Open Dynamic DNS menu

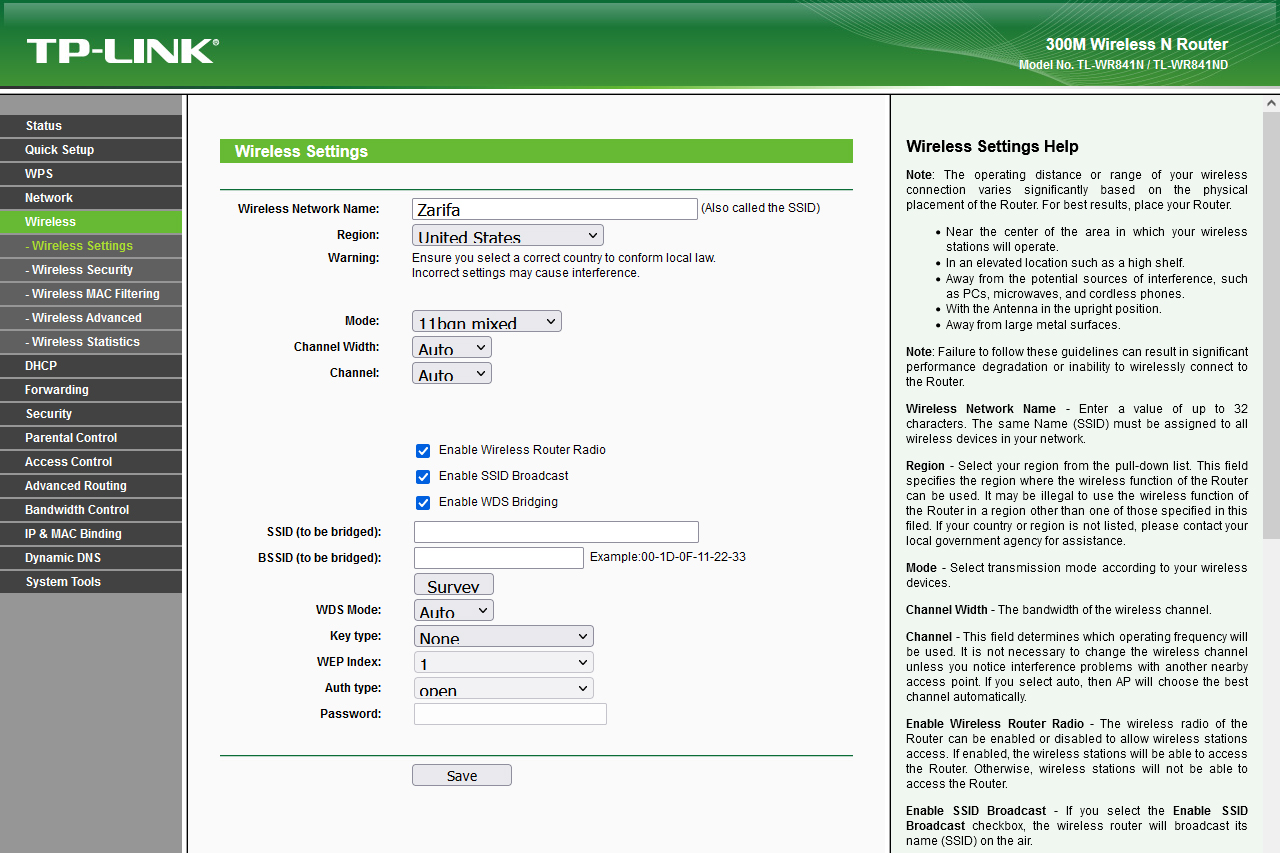91,558
